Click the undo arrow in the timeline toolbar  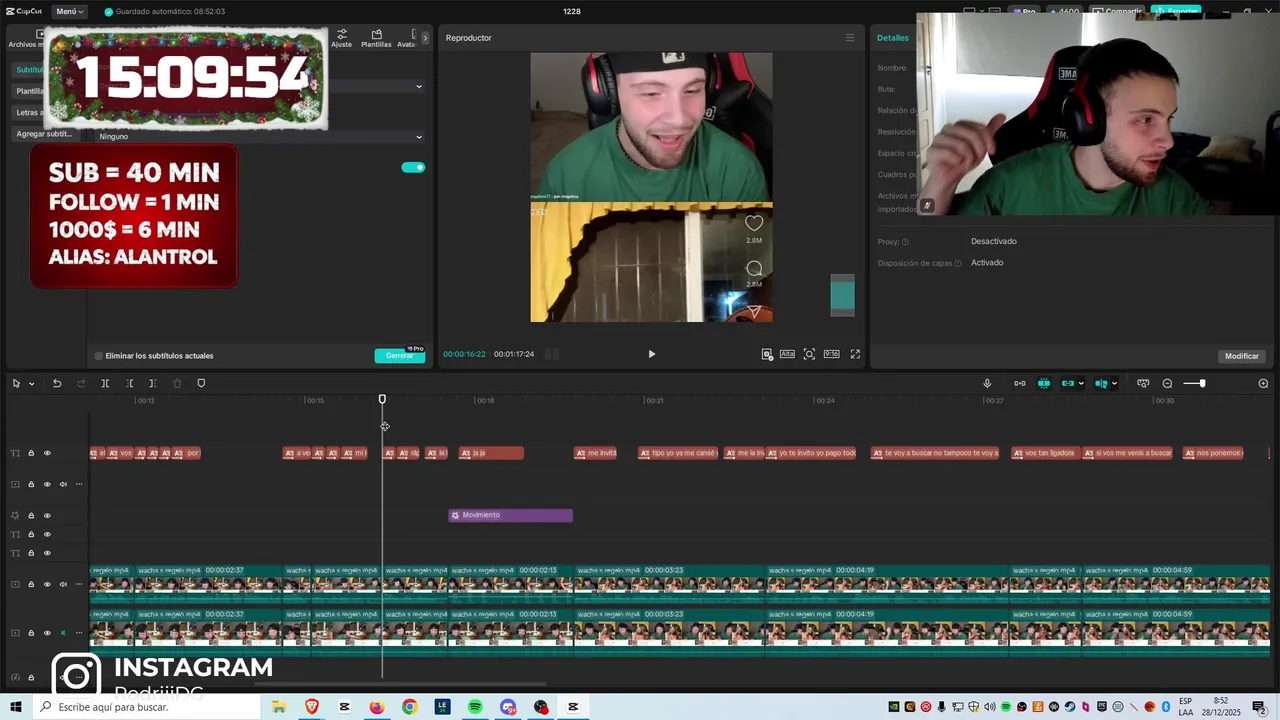pos(57,383)
